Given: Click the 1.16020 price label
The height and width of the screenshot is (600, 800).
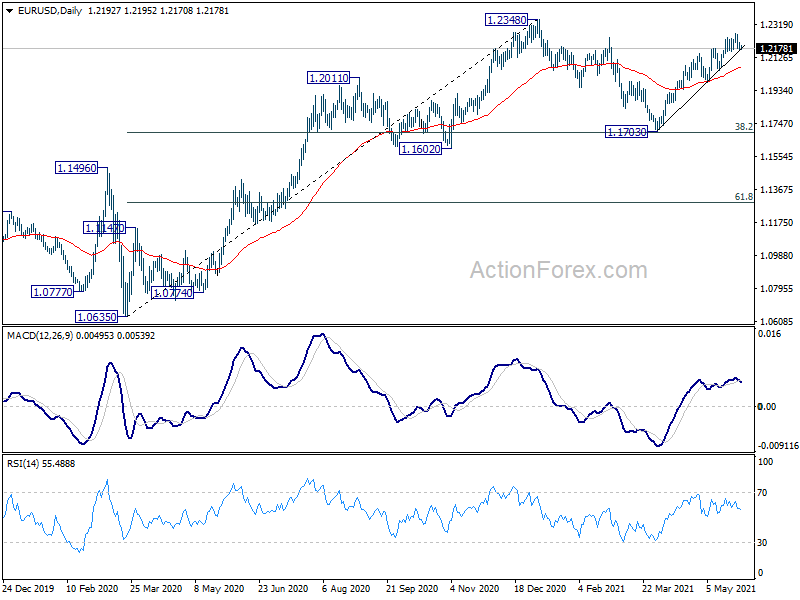Looking at the screenshot, I should click(x=420, y=149).
